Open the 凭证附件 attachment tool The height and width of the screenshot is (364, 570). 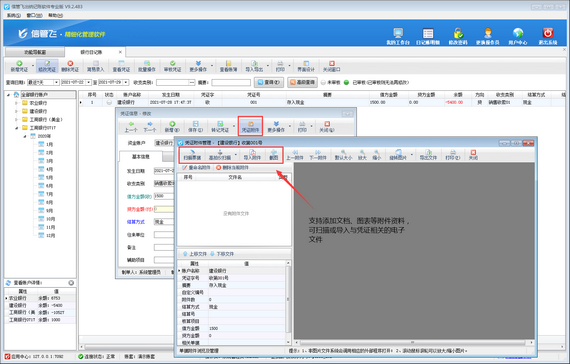click(x=250, y=126)
